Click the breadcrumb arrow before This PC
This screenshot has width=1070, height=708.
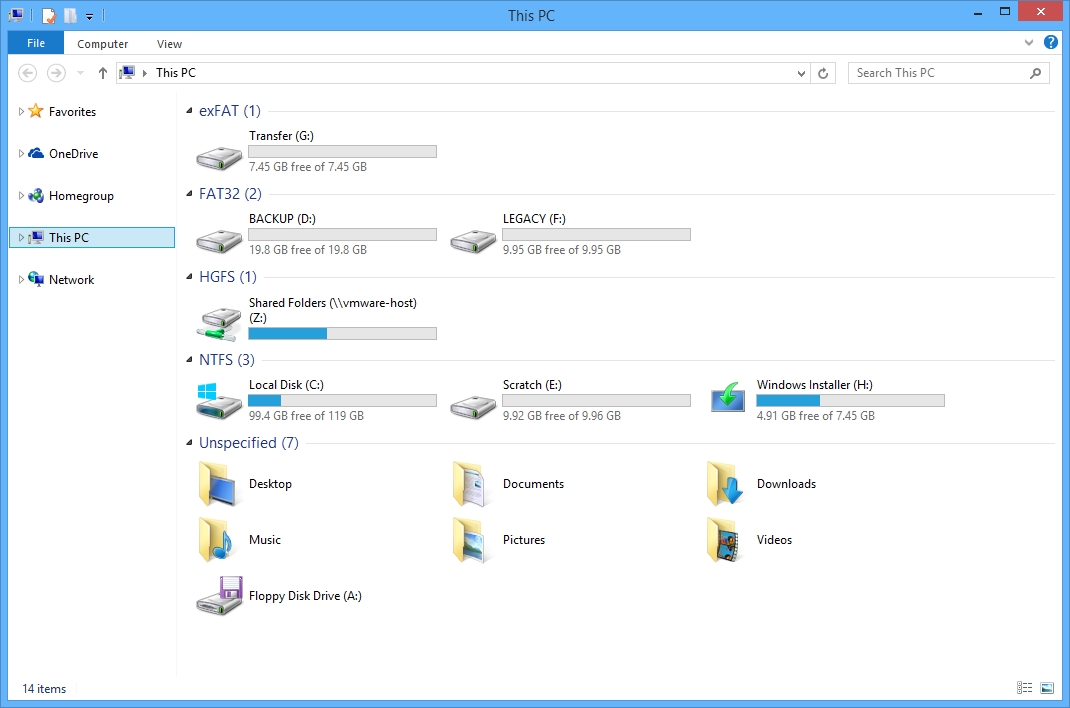pyautogui.click(x=145, y=73)
